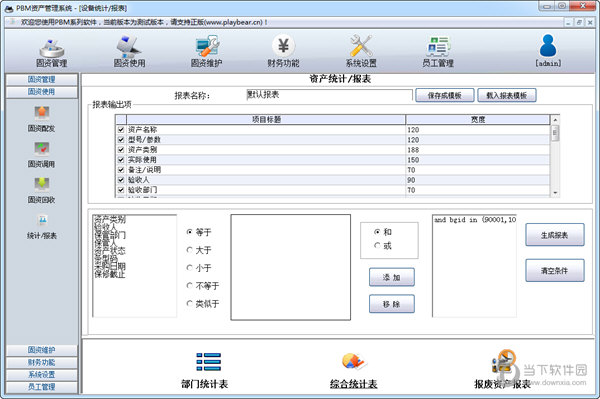This screenshot has height=399, width=600.
Task: Select the 等于 radio button
Action: point(189,232)
